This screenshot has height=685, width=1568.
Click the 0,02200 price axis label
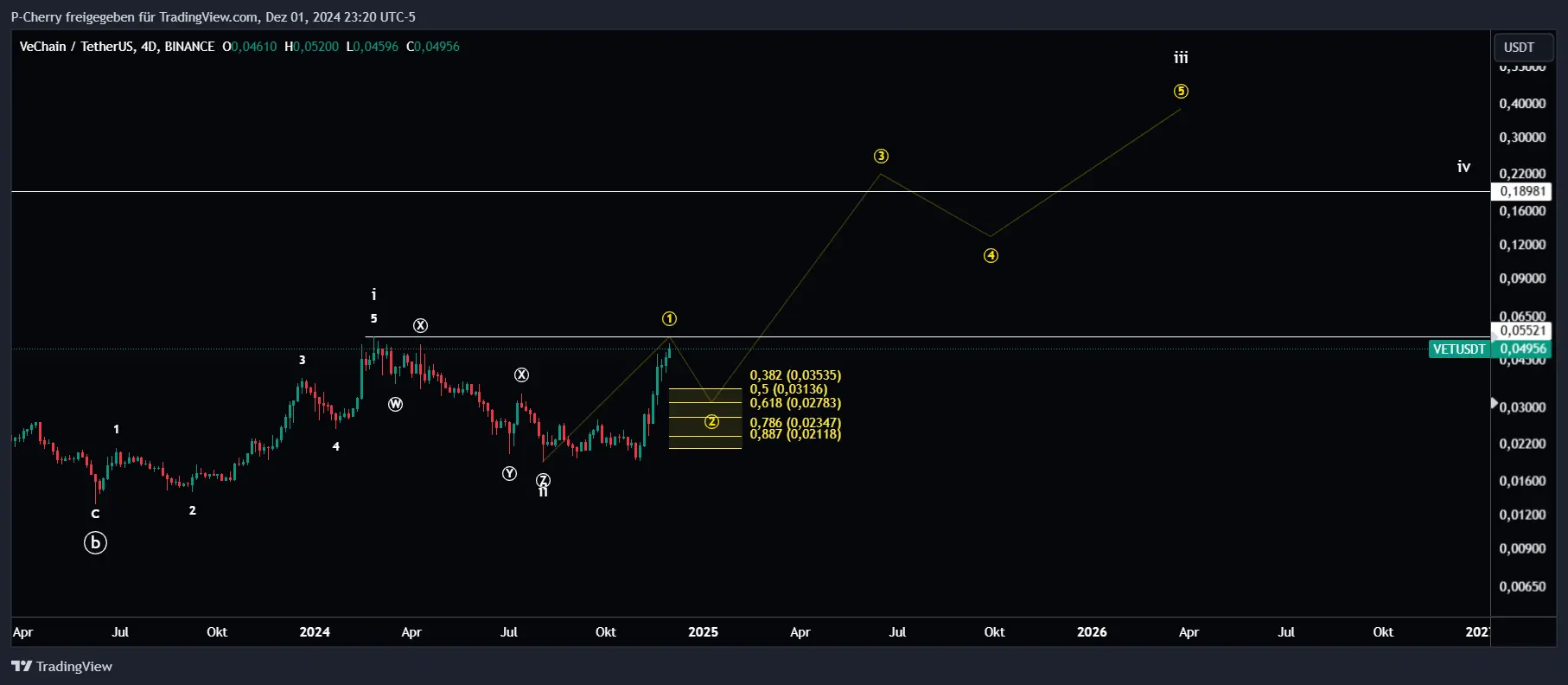point(1522,444)
